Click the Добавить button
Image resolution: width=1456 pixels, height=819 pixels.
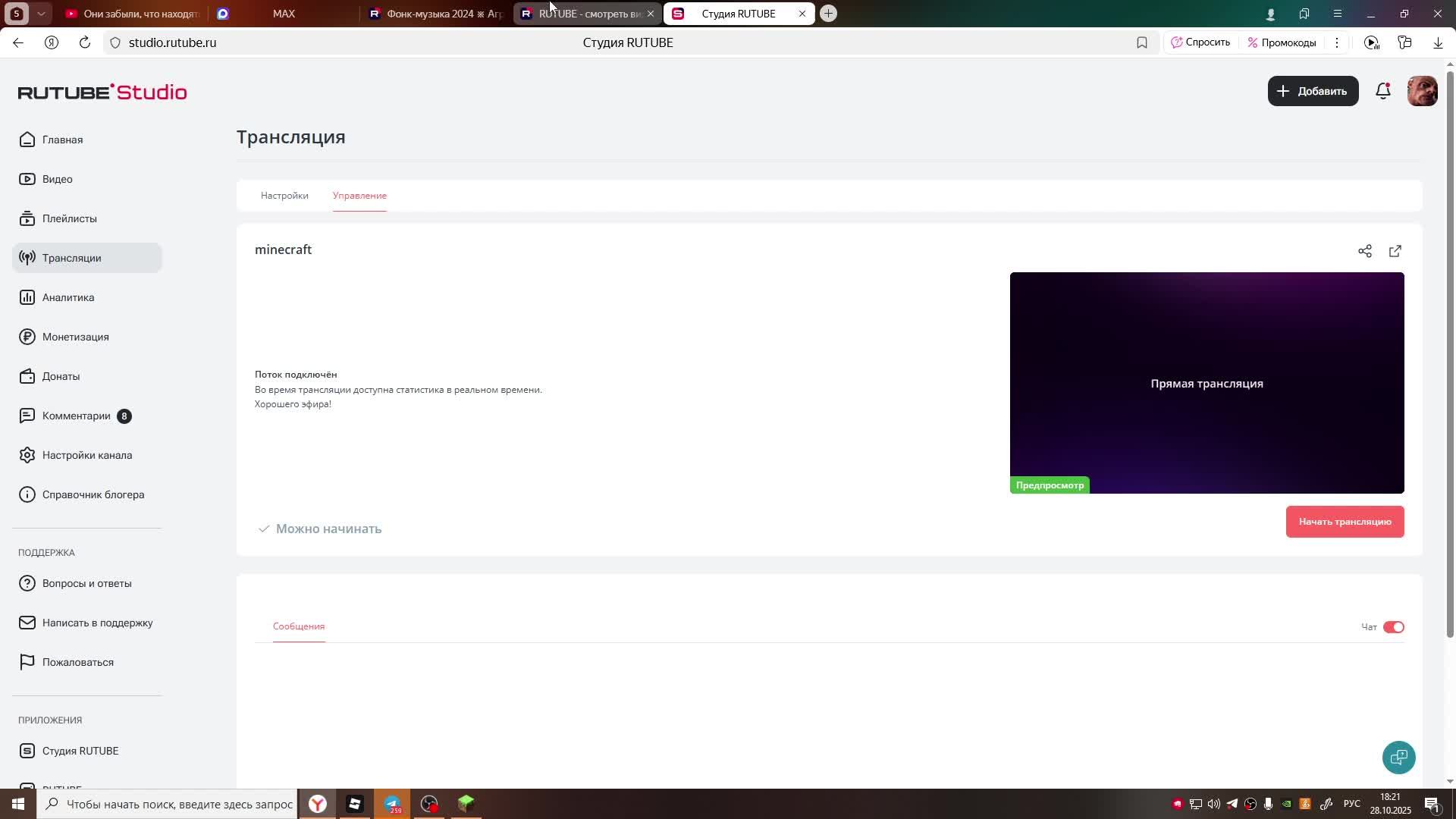click(1313, 91)
